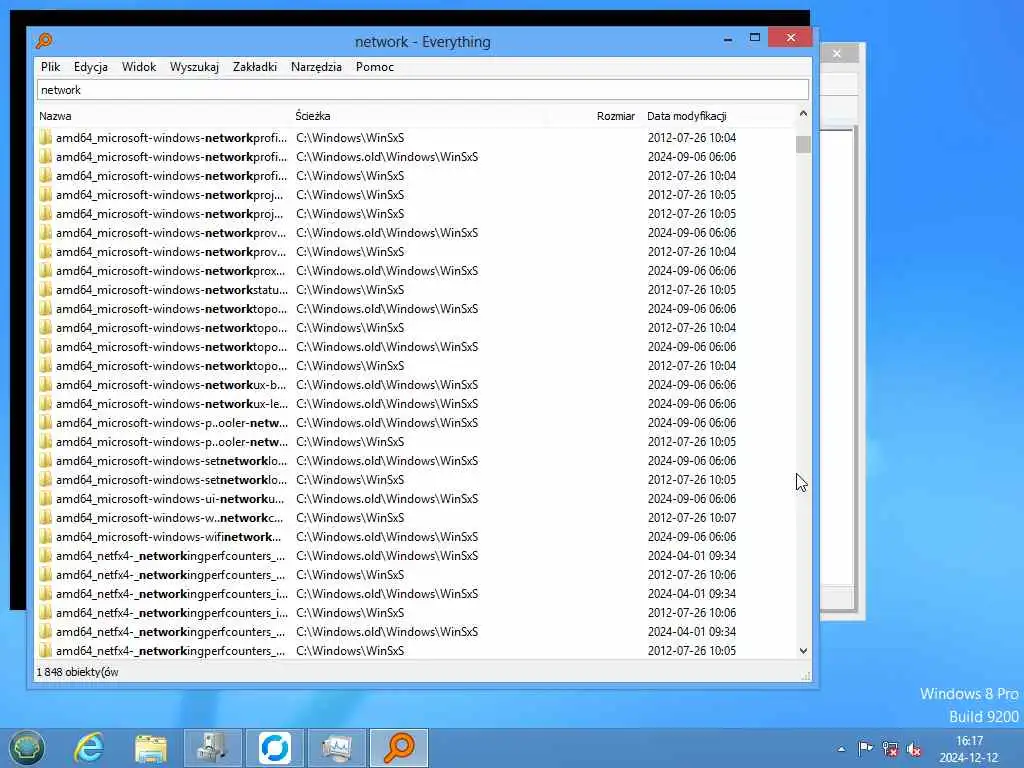Open the Pomoc menu
Screen dimensions: 1024x768
click(375, 67)
